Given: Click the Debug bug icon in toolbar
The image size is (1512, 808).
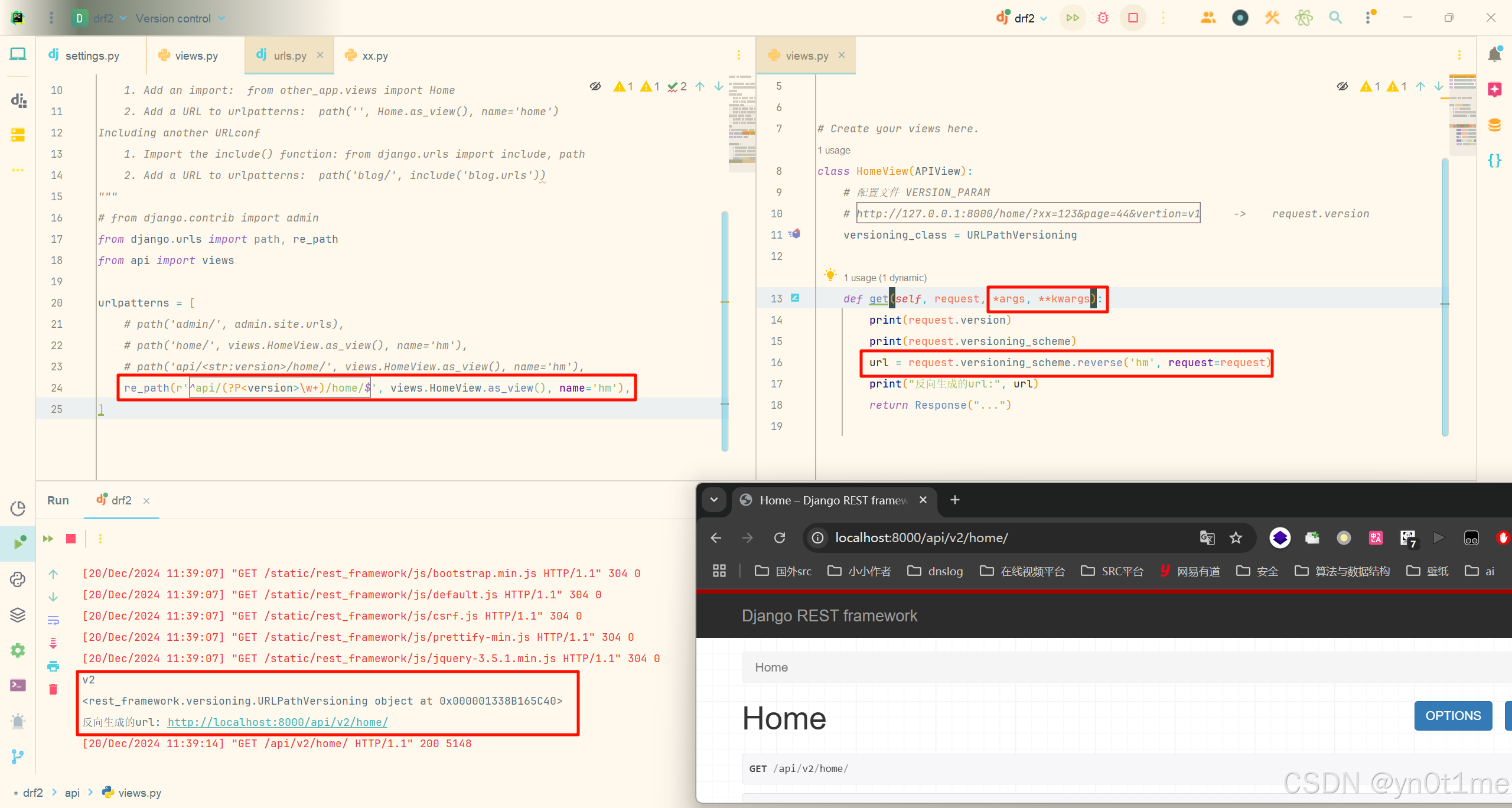Looking at the screenshot, I should click(x=1103, y=18).
